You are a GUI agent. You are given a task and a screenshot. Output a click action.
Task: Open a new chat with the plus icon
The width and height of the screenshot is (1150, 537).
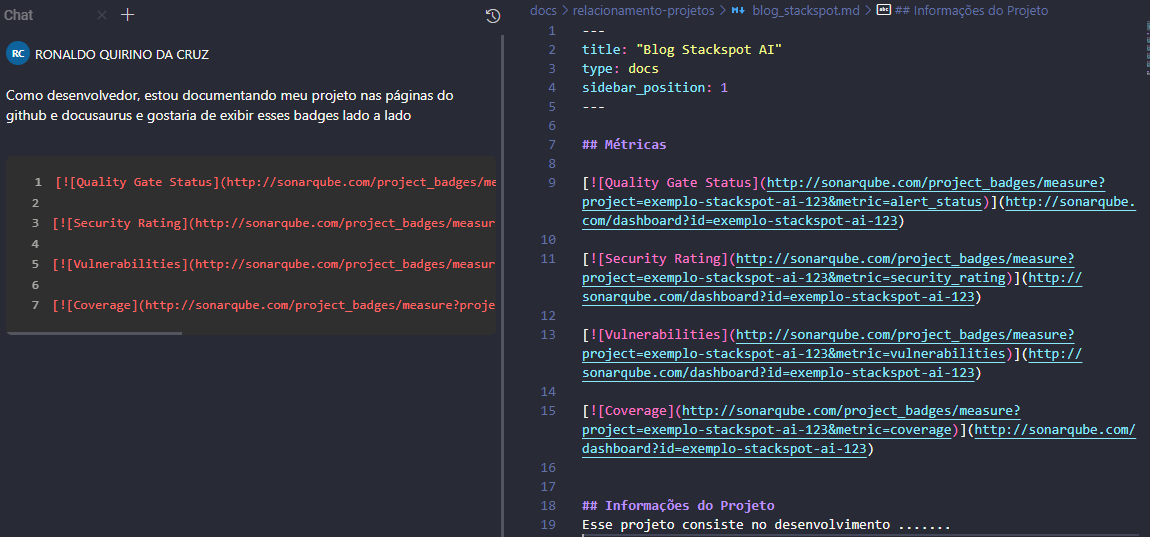pyautogui.click(x=128, y=15)
